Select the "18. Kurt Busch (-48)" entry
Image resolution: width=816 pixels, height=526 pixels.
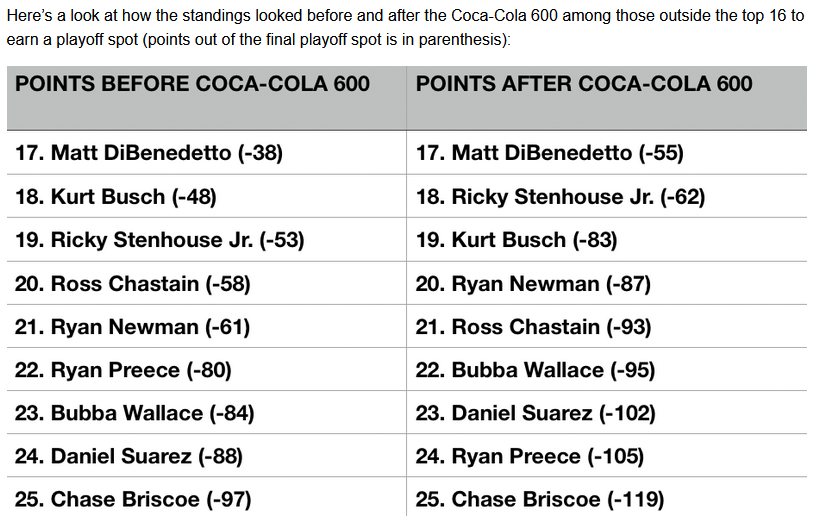coord(116,197)
